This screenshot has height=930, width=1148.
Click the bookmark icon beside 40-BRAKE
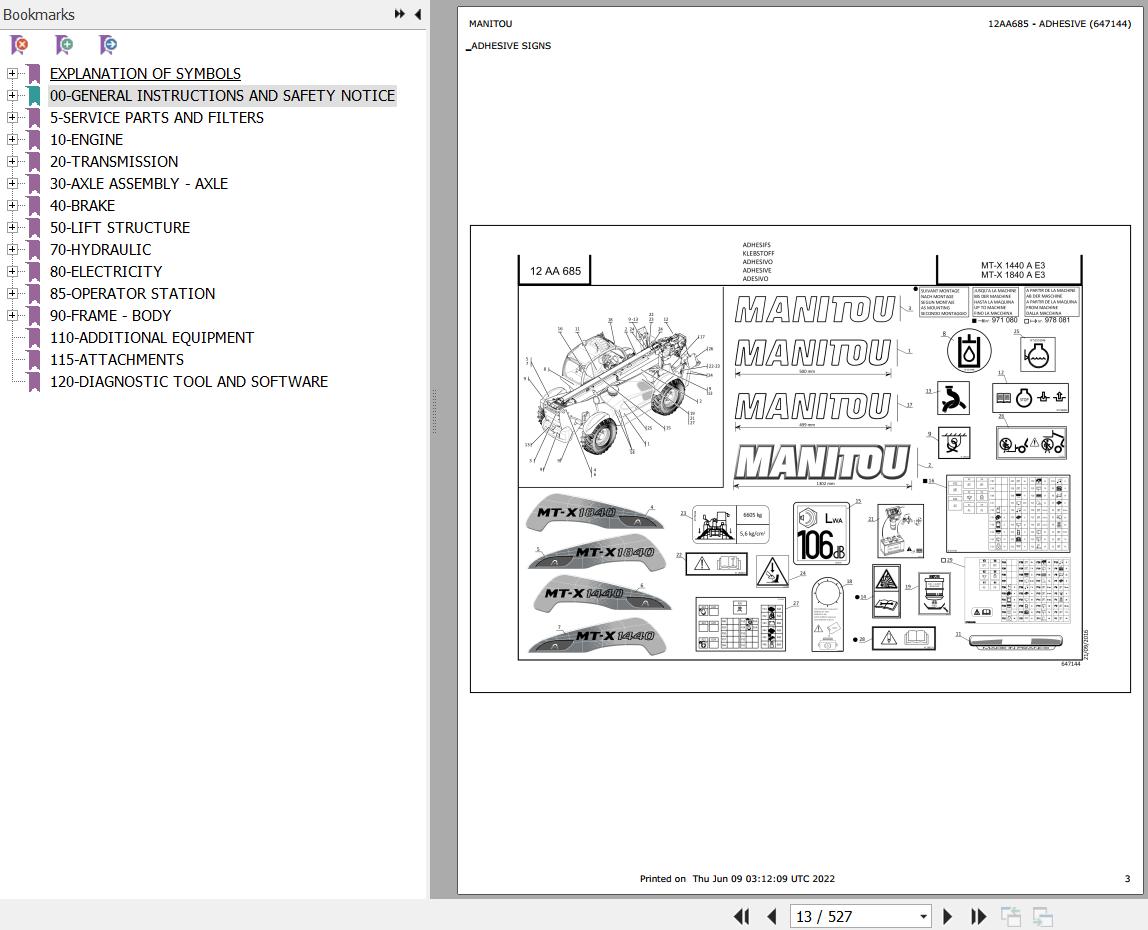pyautogui.click(x=34, y=206)
